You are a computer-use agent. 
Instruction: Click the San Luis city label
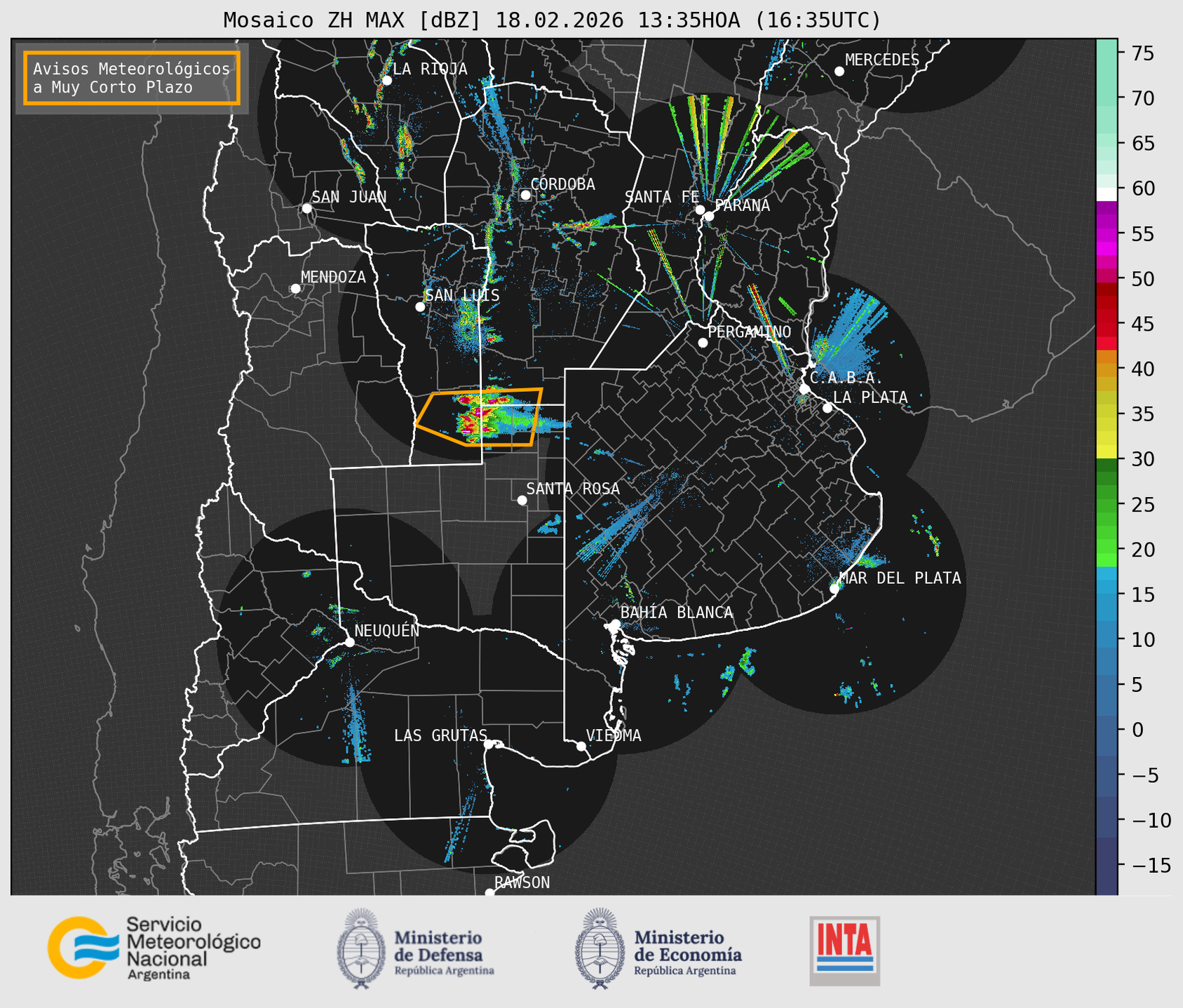point(462,295)
